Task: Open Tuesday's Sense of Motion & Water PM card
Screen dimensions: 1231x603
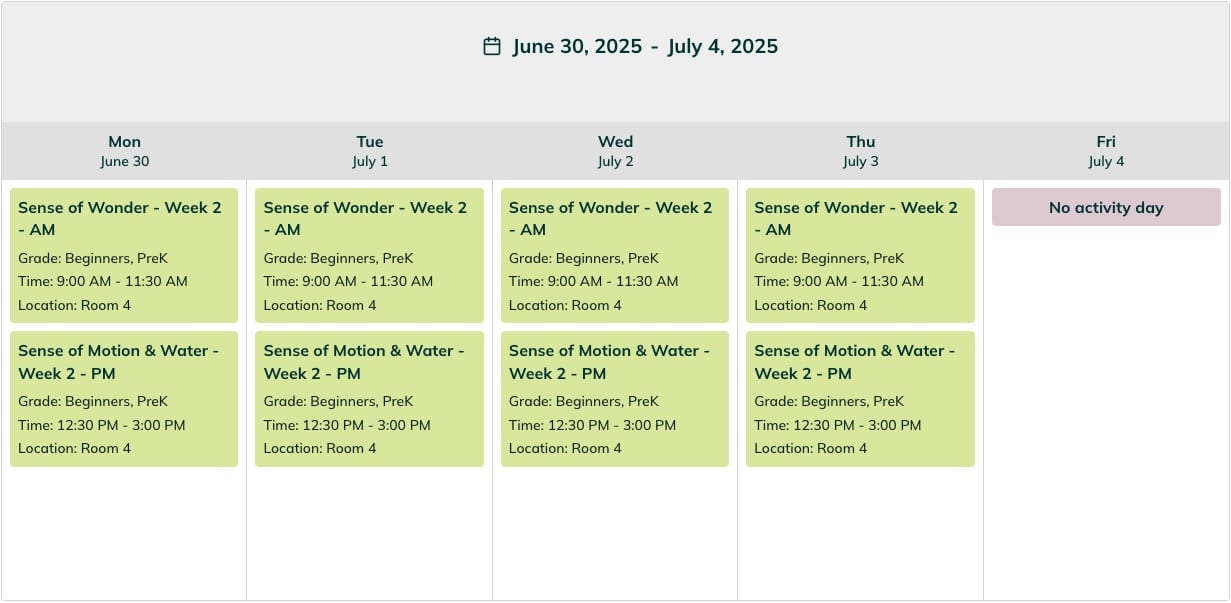Action: 369,399
